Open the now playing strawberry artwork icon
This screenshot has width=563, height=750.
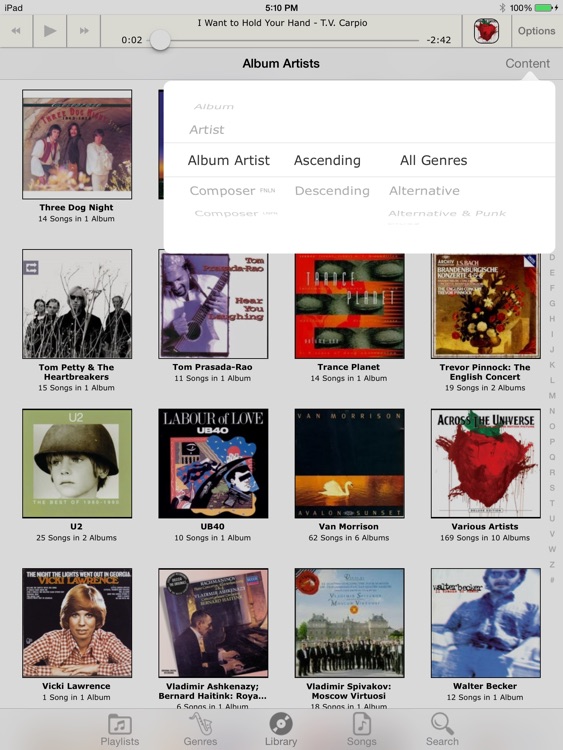(486, 31)
